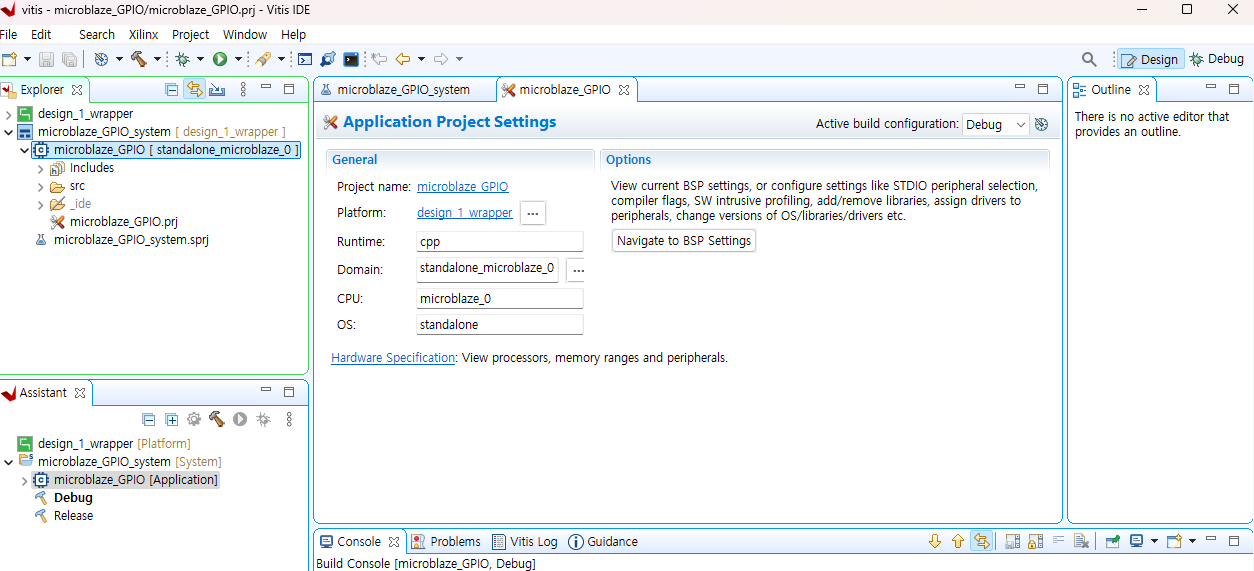The height and width of the screenshot is (571, 1254).
Task: Click the yellow Back arrow in toolbar
Action: [403, 59]
